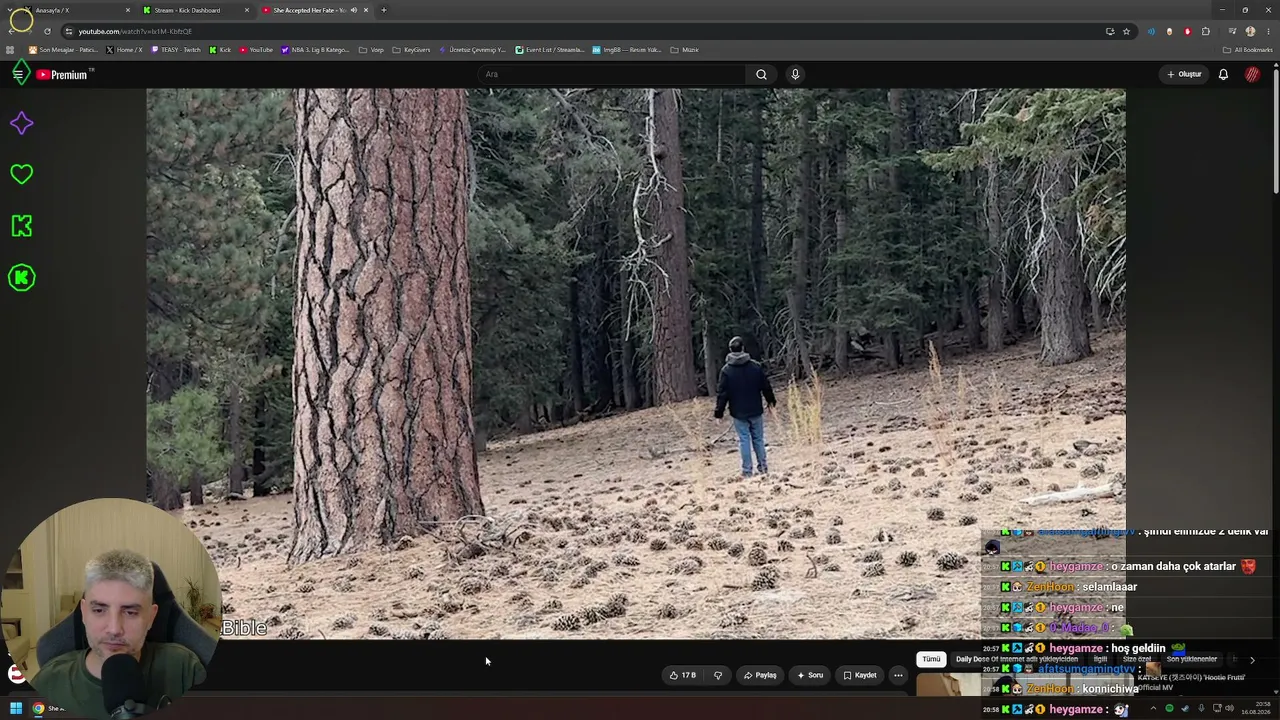Open the Müzik bookmarks folder
This screenshot has height=720, width=1280.
[684, 50]
